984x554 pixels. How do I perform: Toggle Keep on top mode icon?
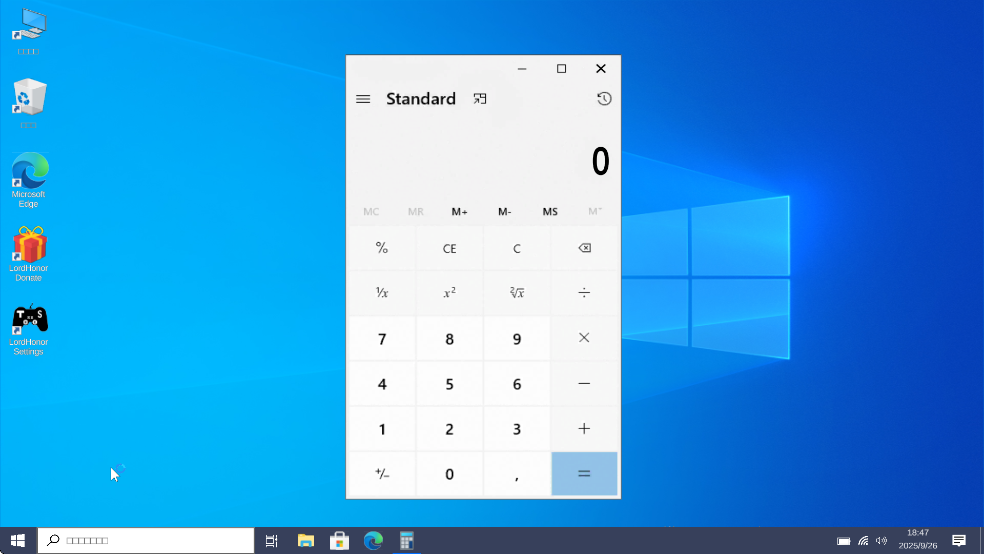point(480,99)
